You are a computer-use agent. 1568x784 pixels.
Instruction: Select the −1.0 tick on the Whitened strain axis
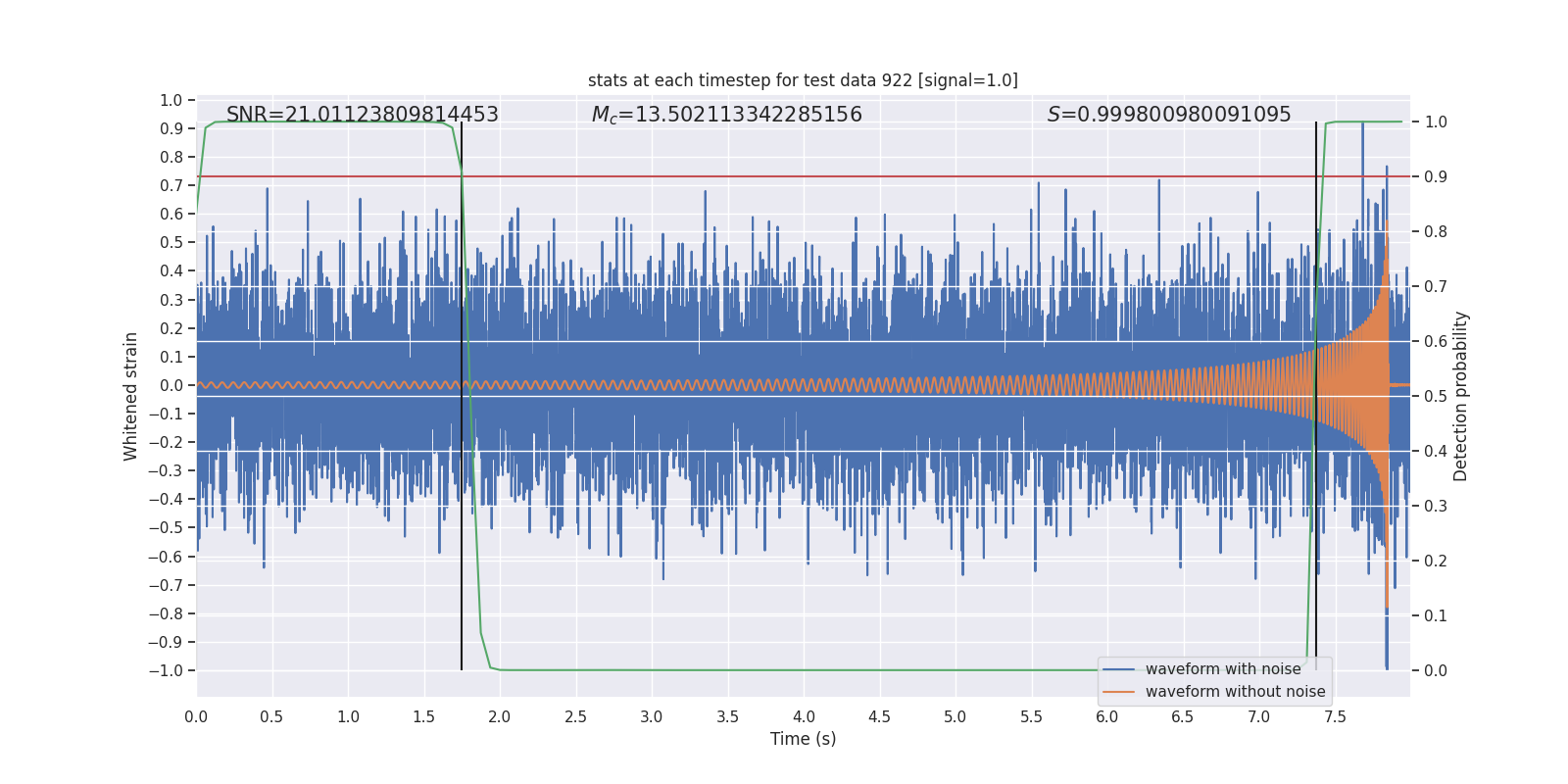click(x=166, y=670)
